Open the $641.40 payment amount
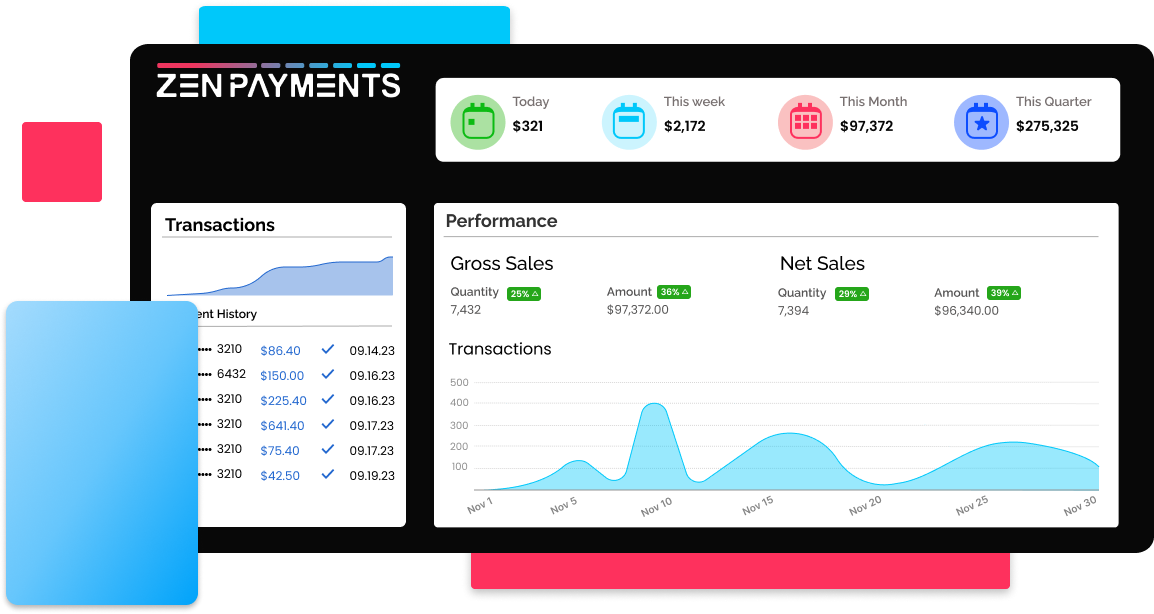The height and width of the screenshot is (614, 1154). (x=282, y=426)
